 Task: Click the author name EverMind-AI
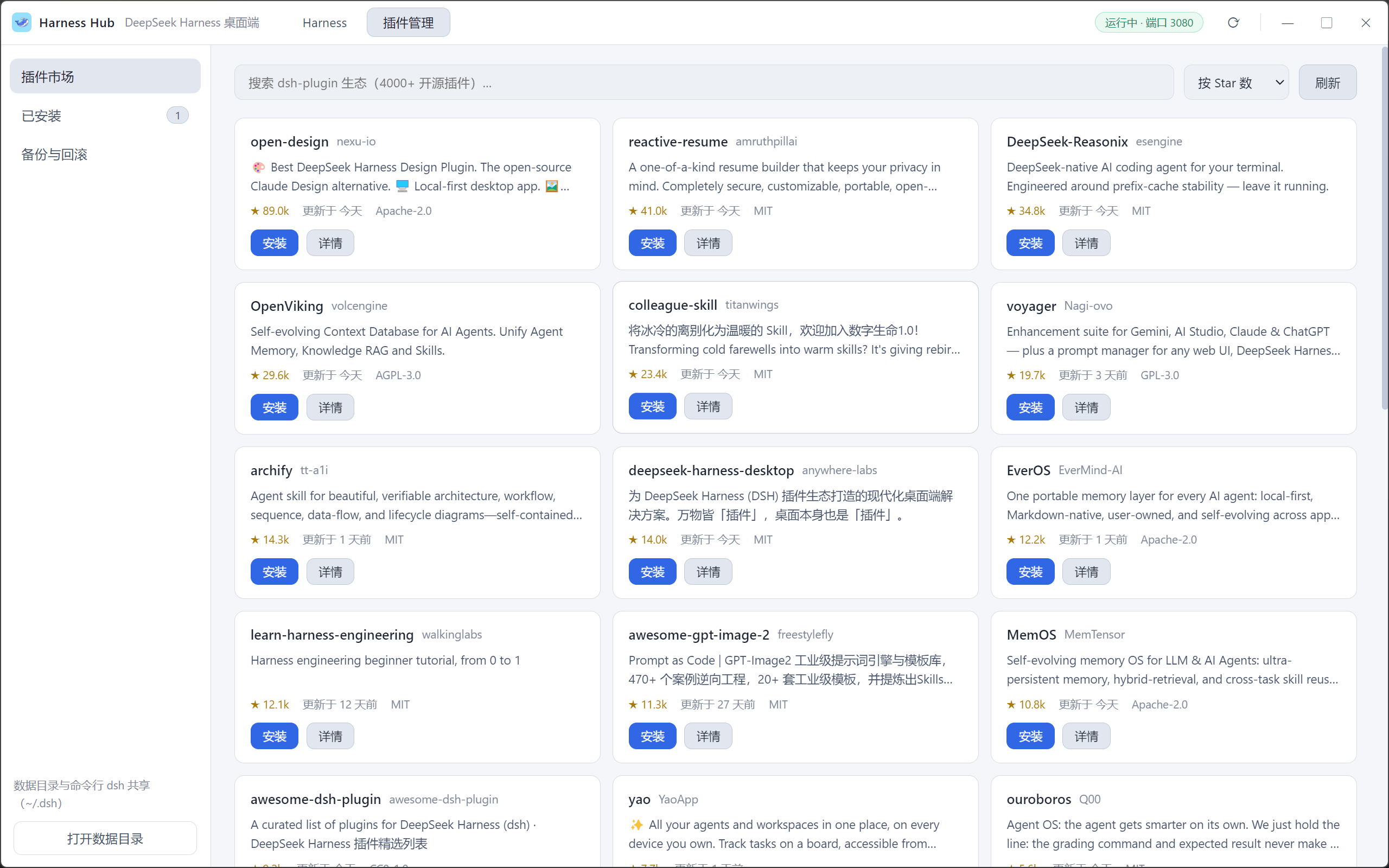pos(1090,470)
